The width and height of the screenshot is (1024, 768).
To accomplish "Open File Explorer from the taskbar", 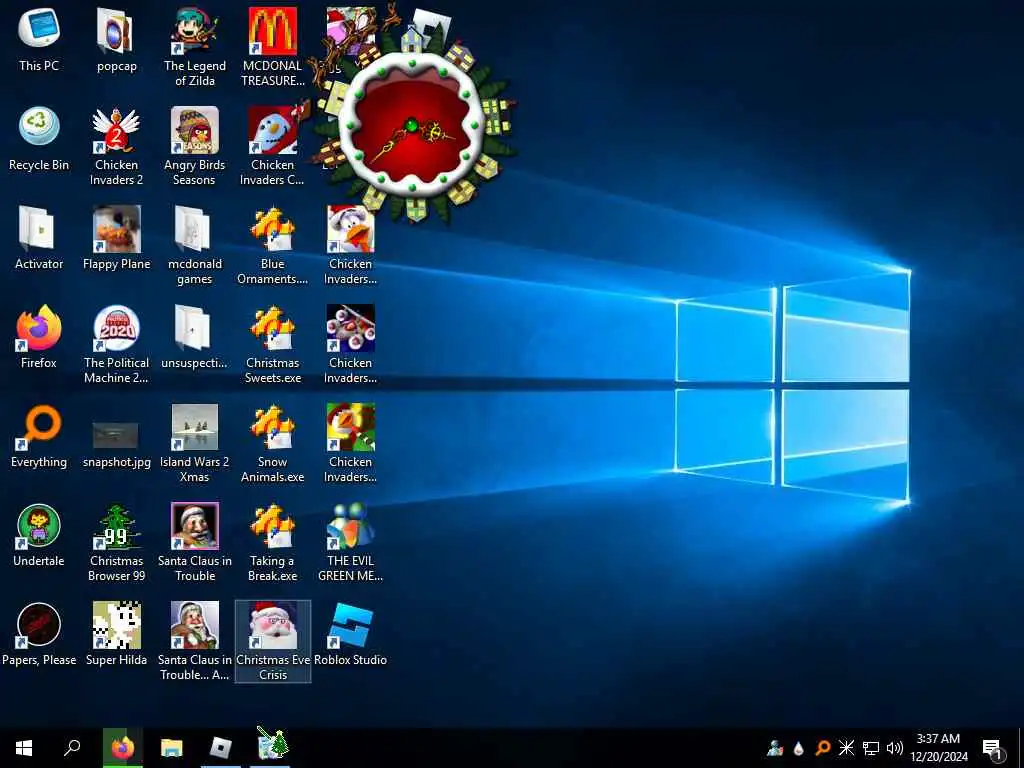I will (x=172, y=748).
